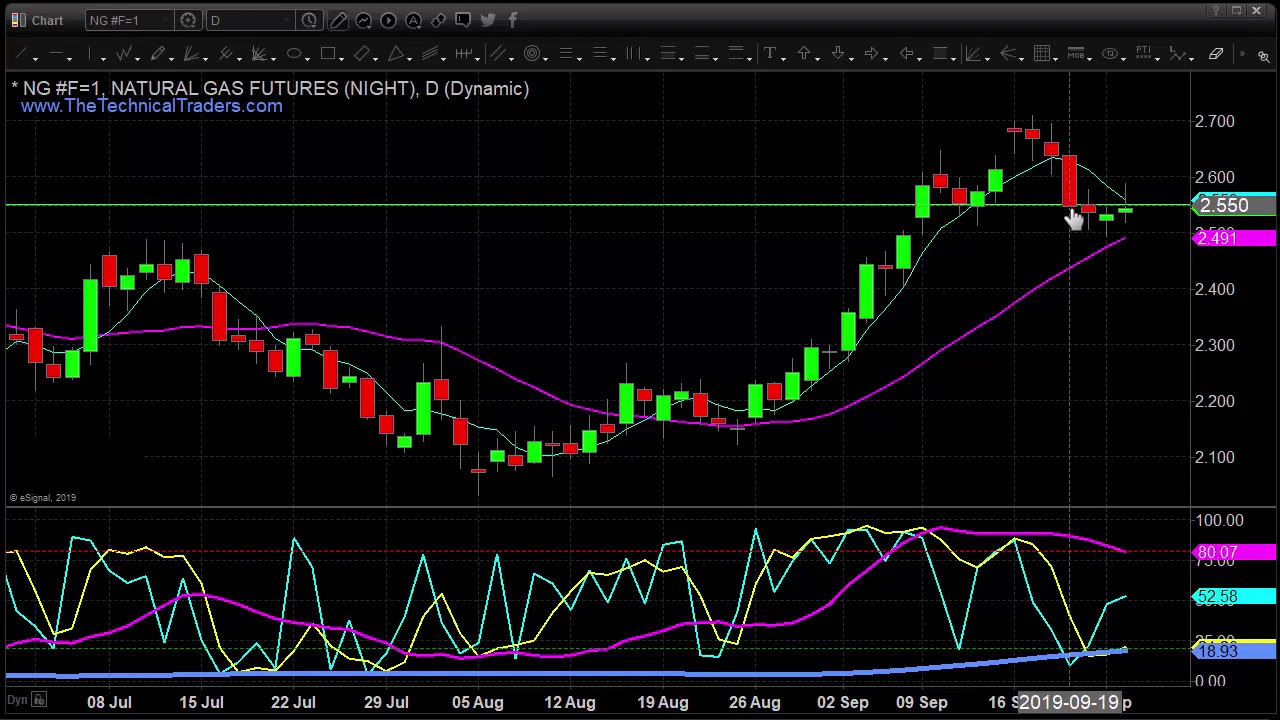
Task: Open the Chart window menu icon
Action: 18,20
